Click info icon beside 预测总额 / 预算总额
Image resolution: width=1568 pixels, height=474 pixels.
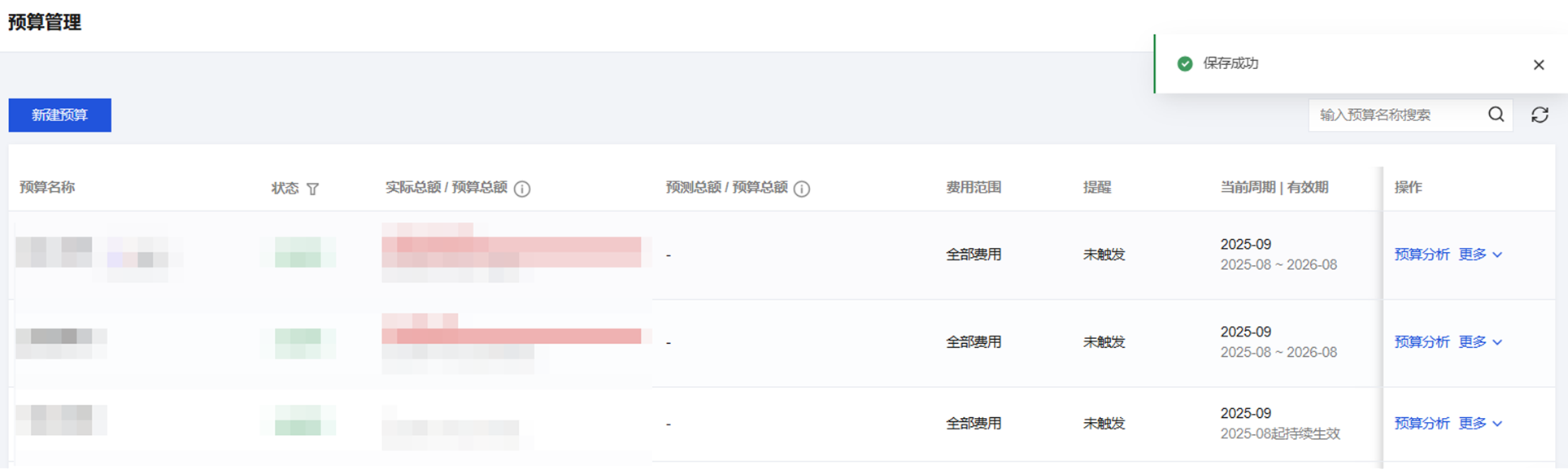801,189
